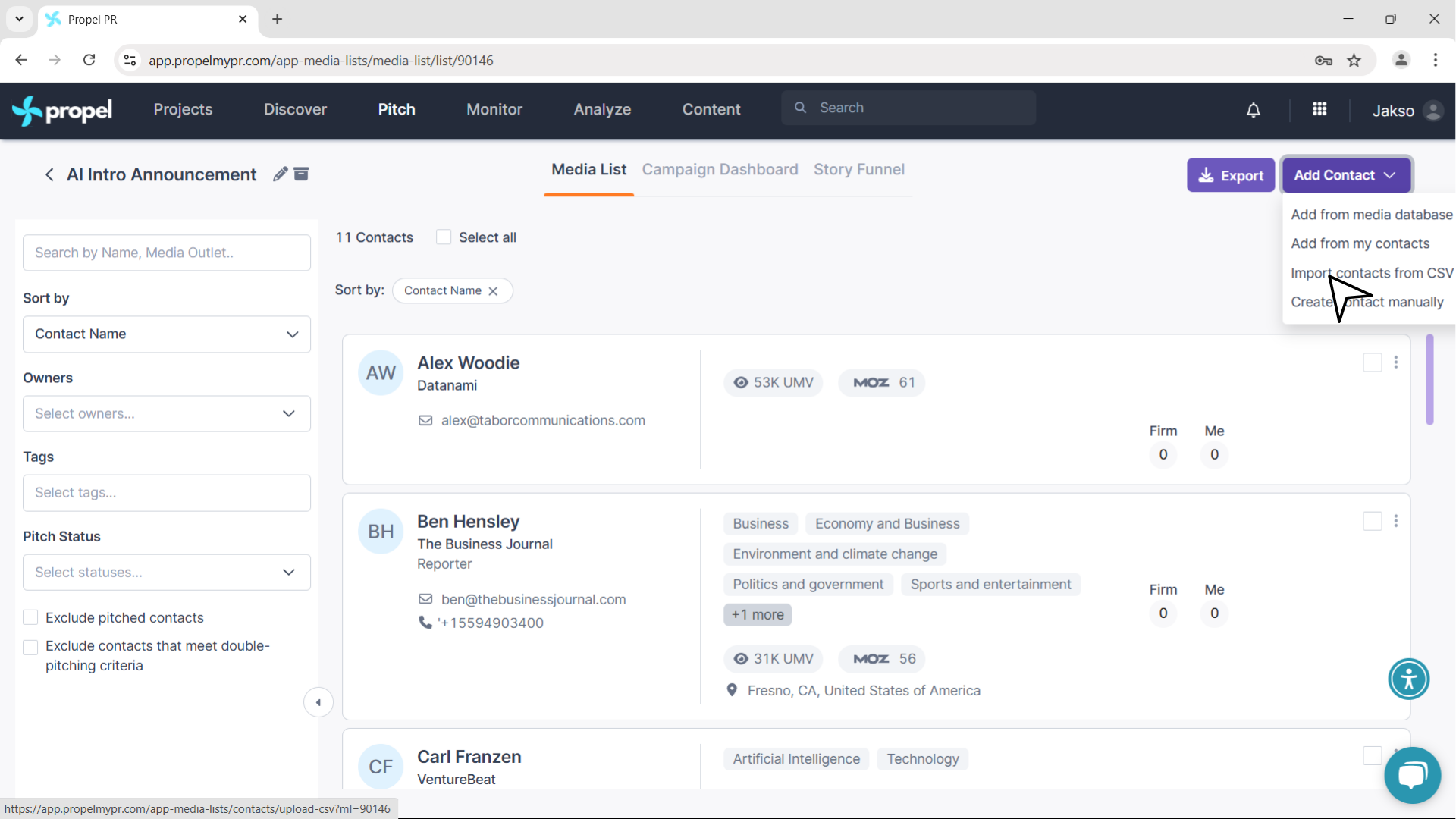The width and height of the screenshot is (1456, 819).
Task: Choose Add from my contacts
Action: 1360,243
